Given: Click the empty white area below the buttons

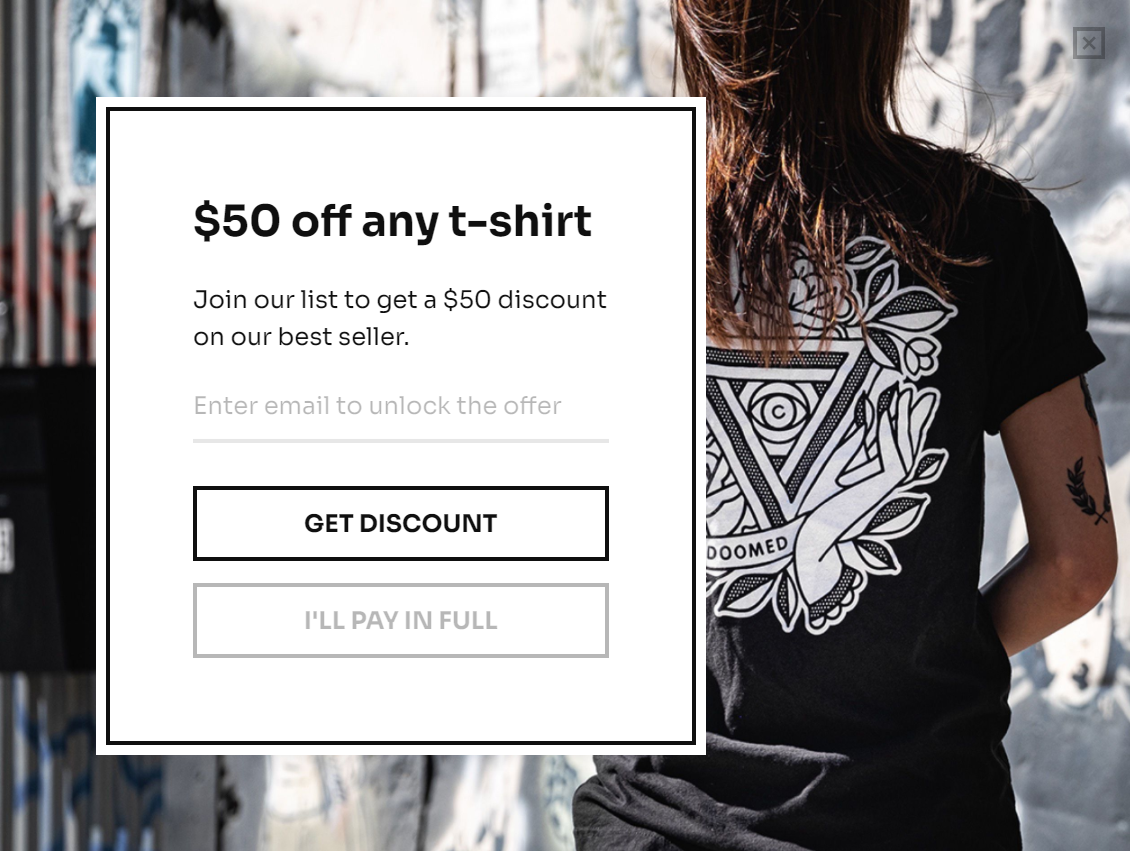Looking at the screenshot, I should point(401,699).
